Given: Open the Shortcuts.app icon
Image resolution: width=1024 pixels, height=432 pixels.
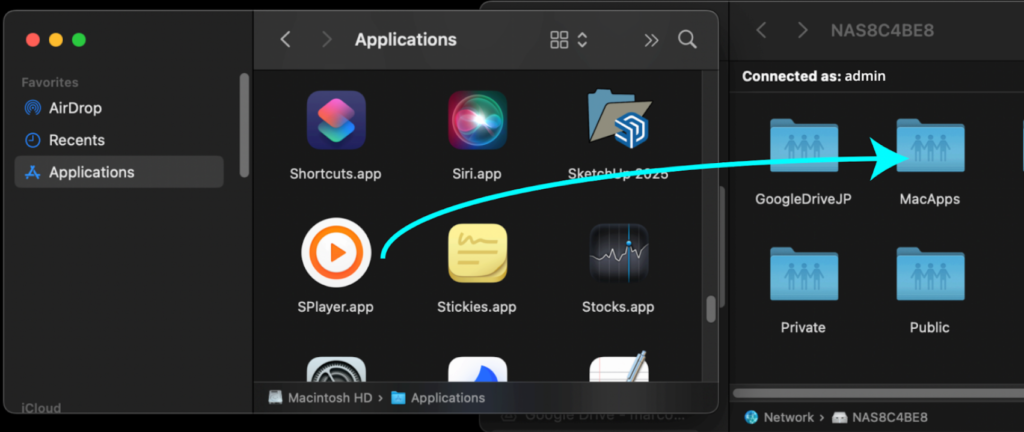Looking at the screenshot, I should click(x=335, y=121).
